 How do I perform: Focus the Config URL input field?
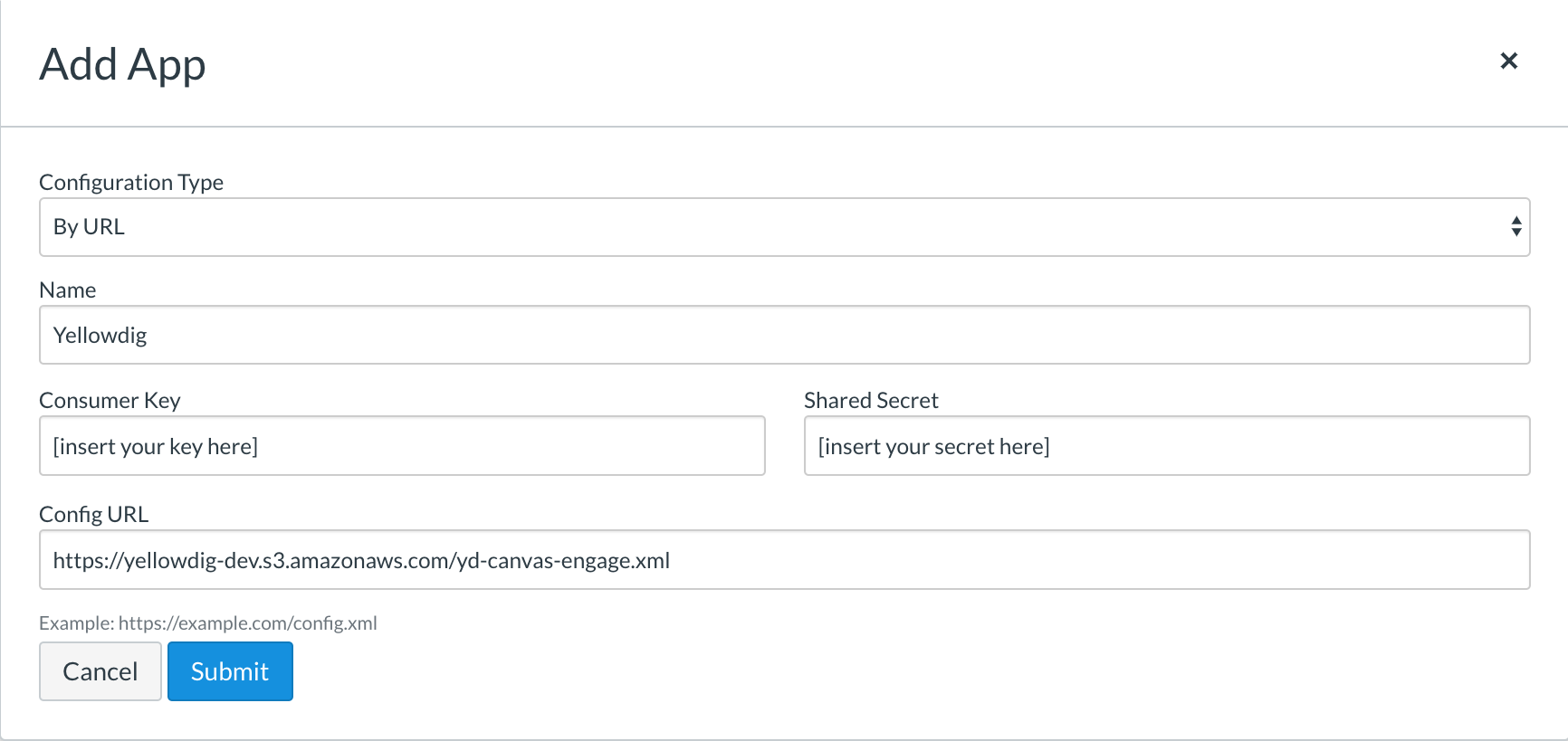784,560
